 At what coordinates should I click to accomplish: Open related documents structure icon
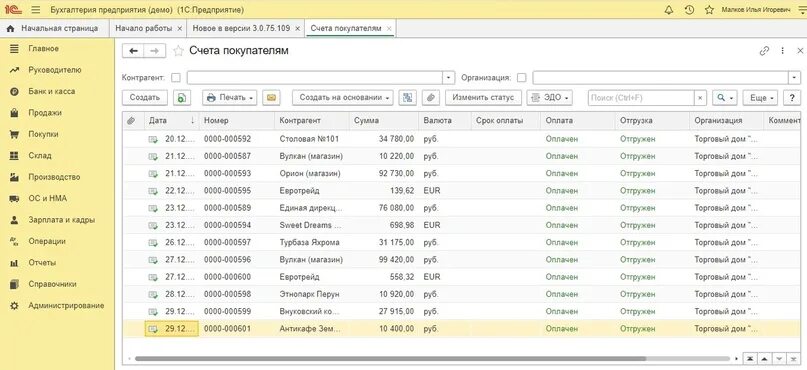(x=408, y=97)
